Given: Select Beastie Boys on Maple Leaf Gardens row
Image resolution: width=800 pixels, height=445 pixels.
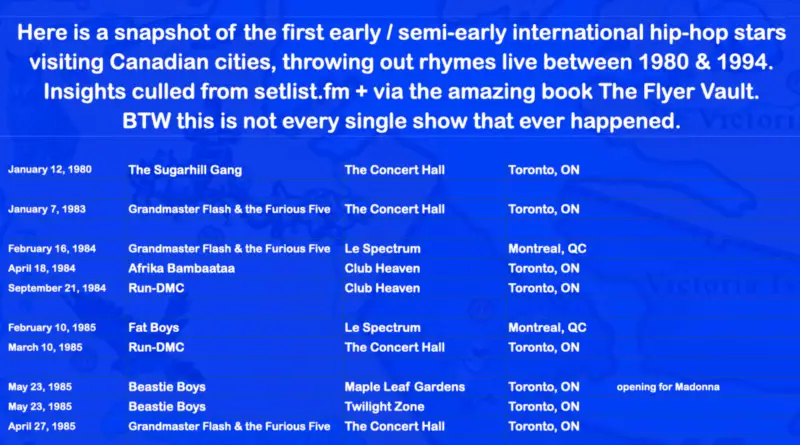Looking at the screenshot, I should point(167,387).
